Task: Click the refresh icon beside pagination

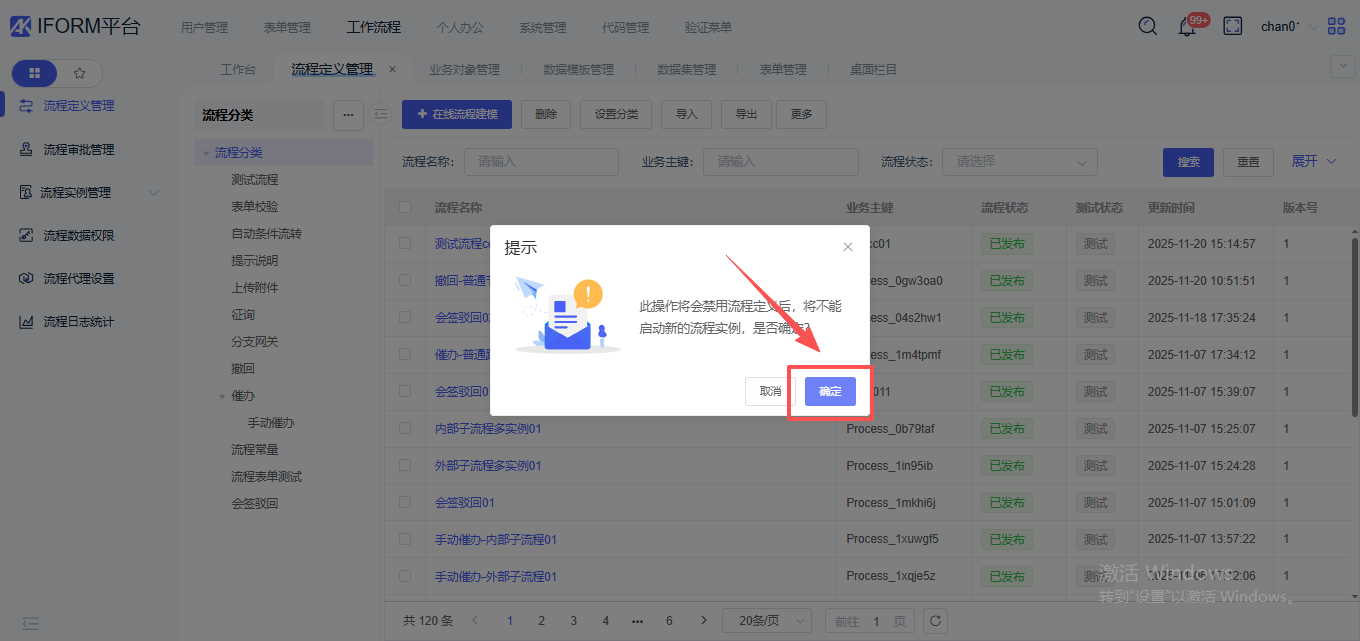Action: 935,621
